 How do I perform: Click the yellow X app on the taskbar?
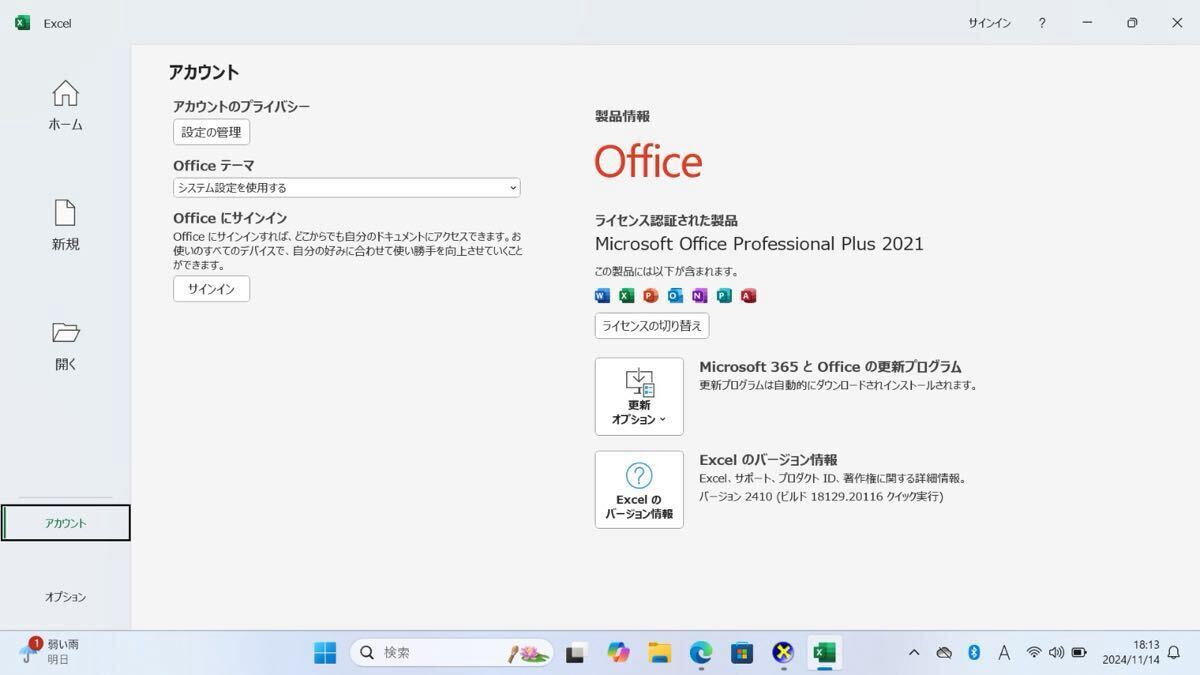(x=783, y=653)
